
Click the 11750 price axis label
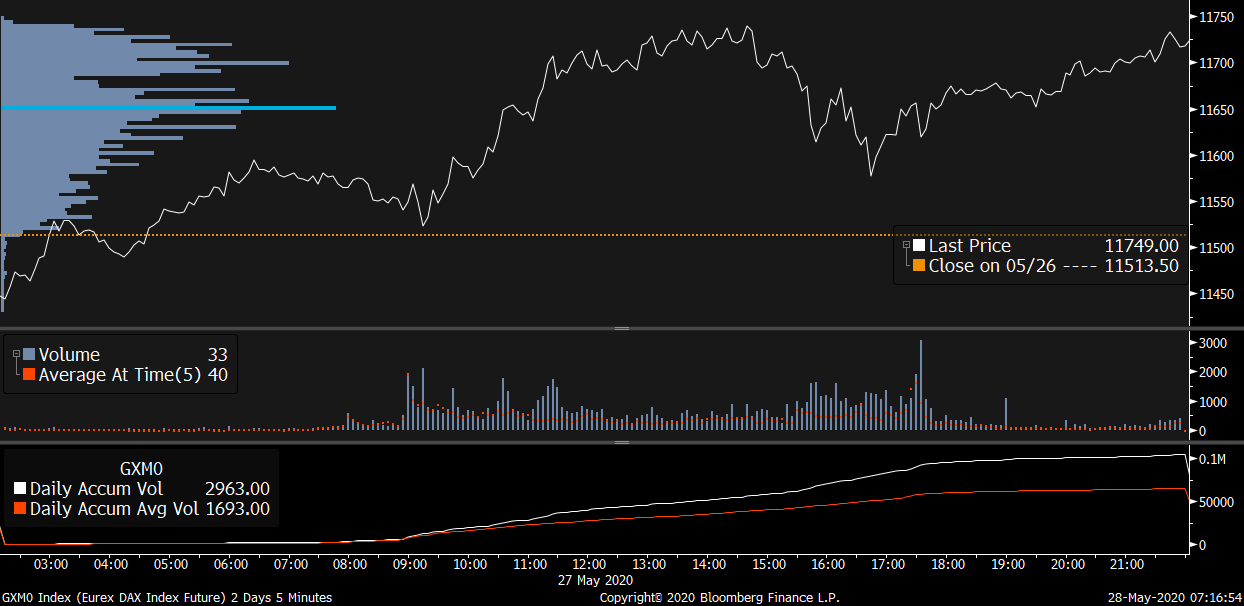[1216, 17]
